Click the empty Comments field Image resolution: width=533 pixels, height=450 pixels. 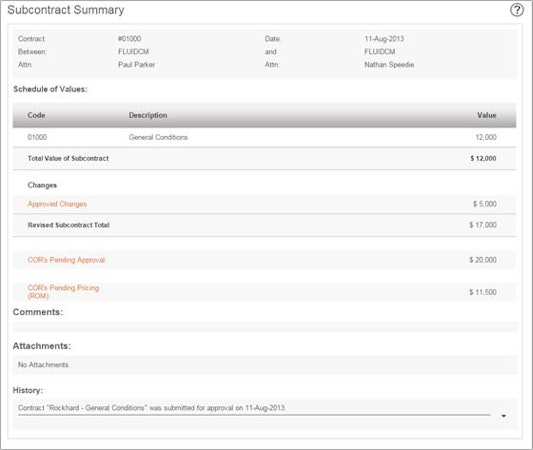pyautogui.click(x=265, y=327)
